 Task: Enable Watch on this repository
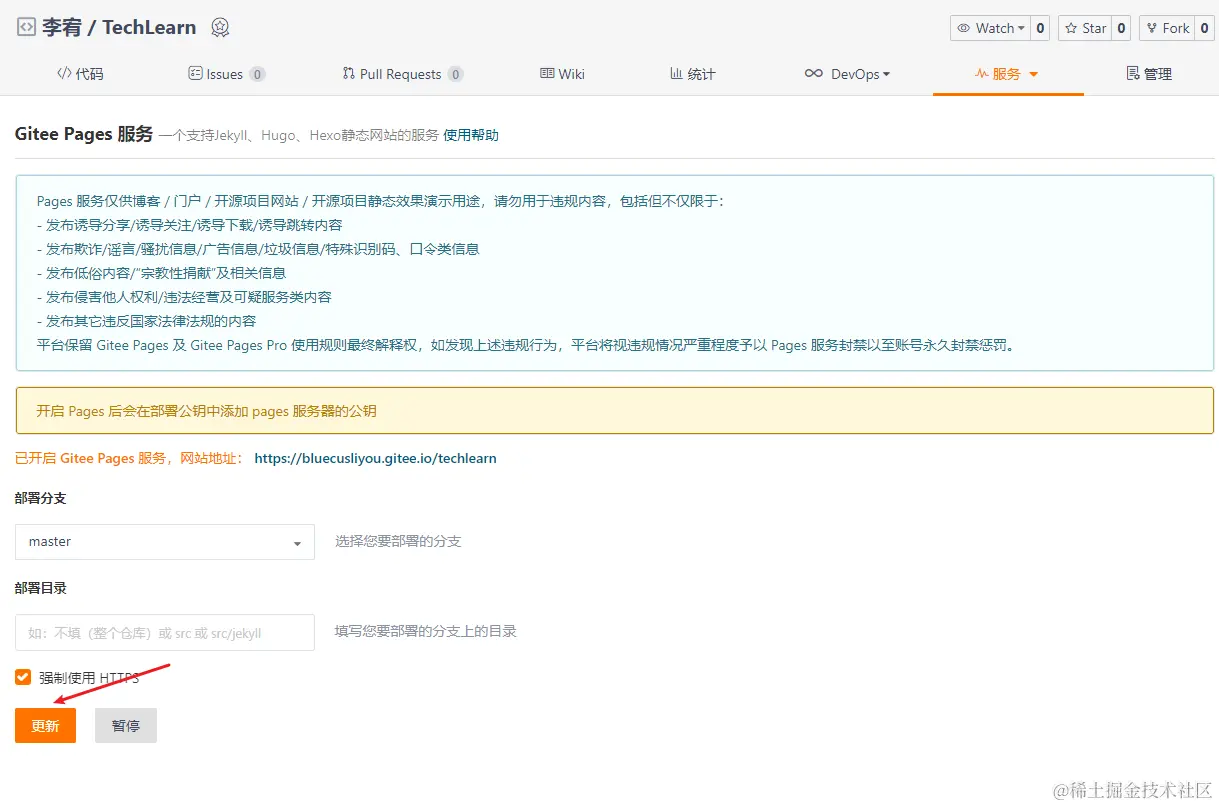pyautogui.click(x=990, y=27)
